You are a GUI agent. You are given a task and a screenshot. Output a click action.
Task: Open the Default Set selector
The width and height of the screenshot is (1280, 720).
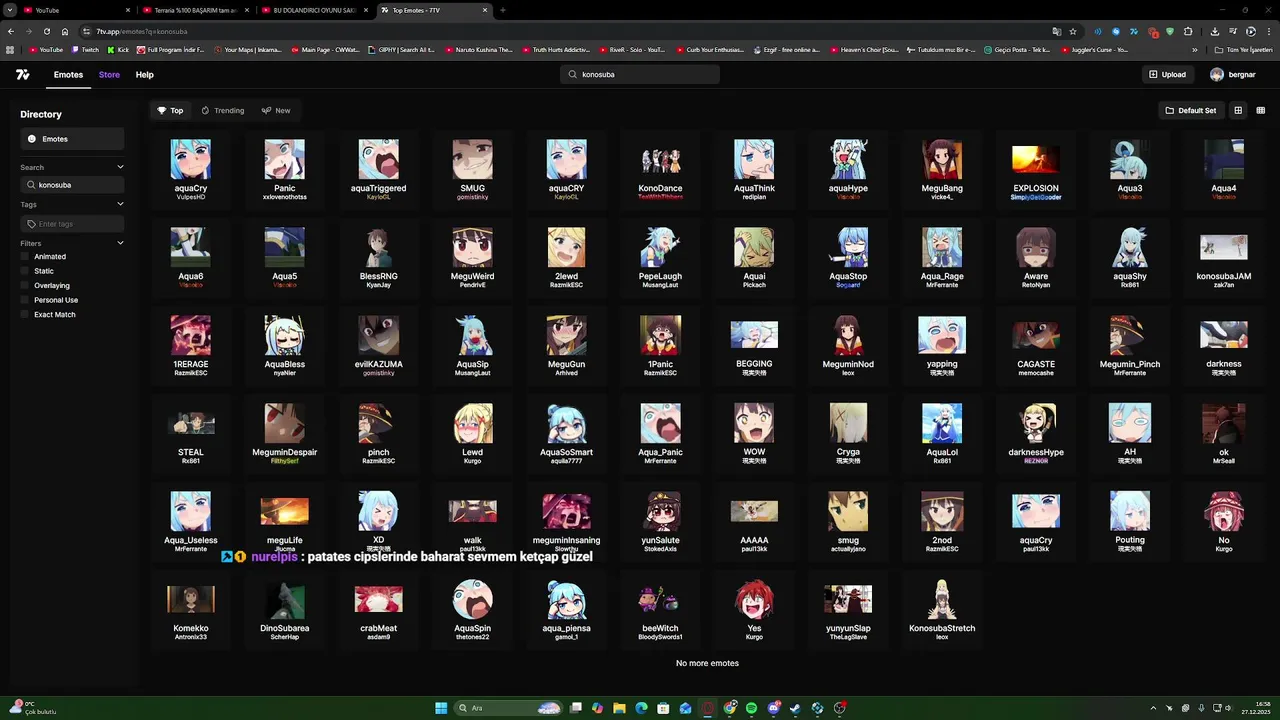click(x=1191, y=110)
